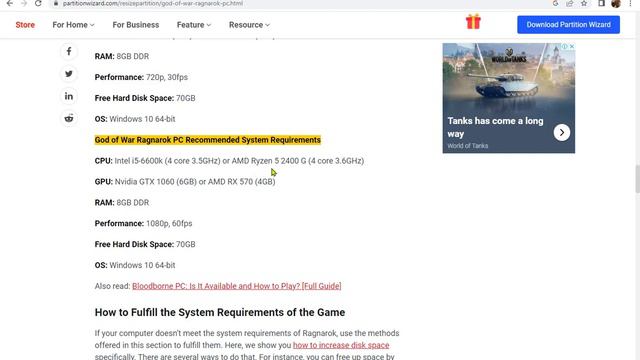The height and width of the screenshot is (360, 640).
Task: Bookmark this page with star icon
Action: point(584,3)
